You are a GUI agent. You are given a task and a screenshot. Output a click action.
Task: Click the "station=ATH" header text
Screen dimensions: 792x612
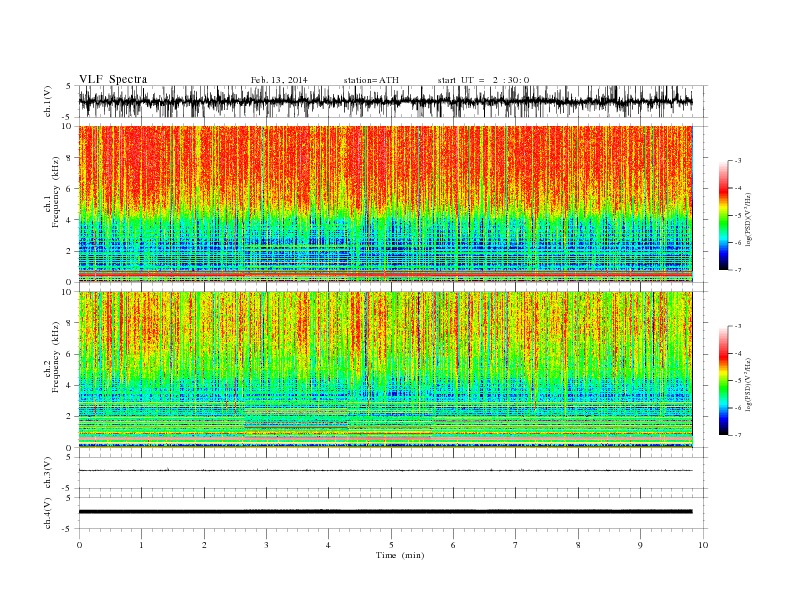click(371, 80)
